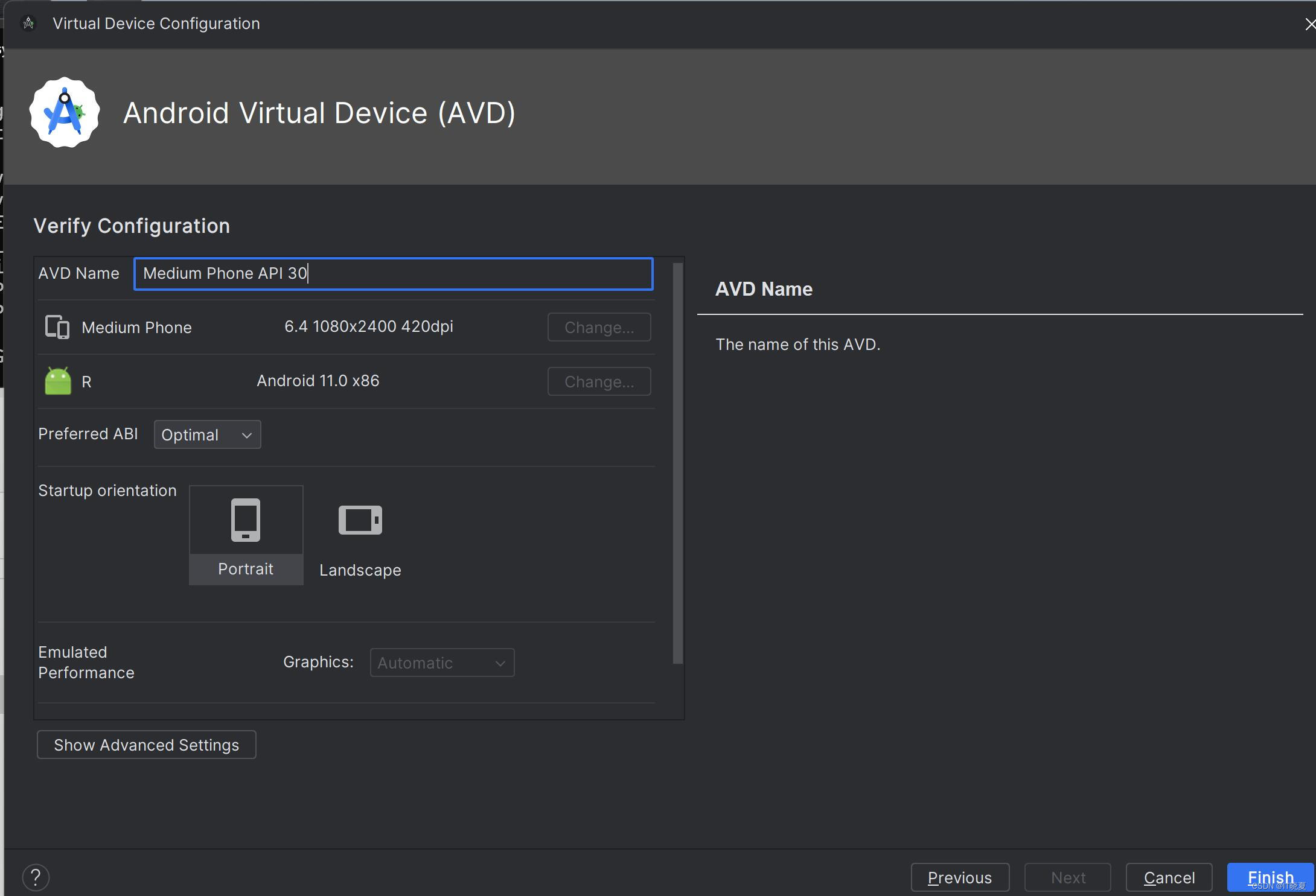1316x896 pixels.
Task: Click Change button for Android 11.0 image
Action: tap(599, 381)
